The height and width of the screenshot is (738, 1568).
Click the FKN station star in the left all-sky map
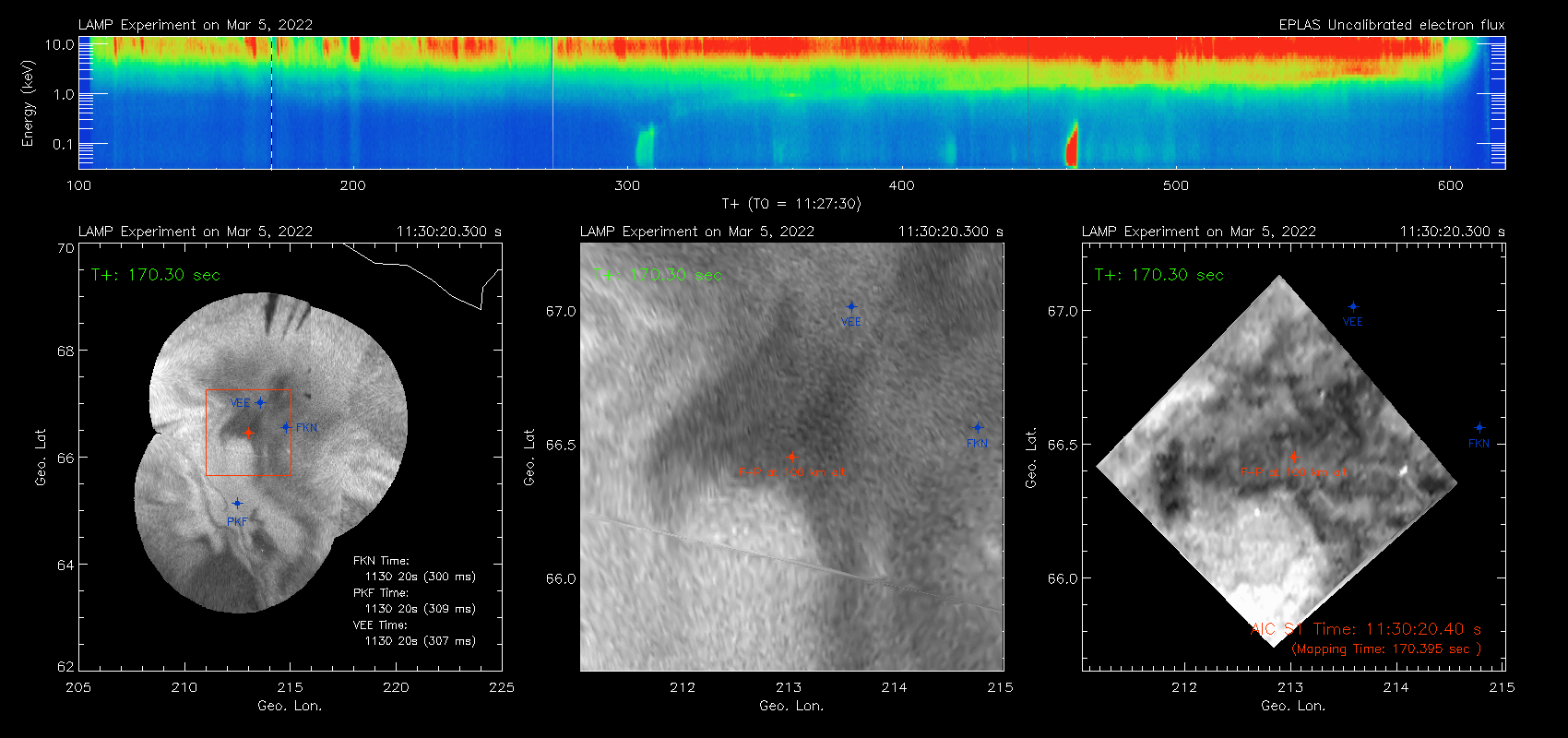pyautogui.click(x=286, y=427)
